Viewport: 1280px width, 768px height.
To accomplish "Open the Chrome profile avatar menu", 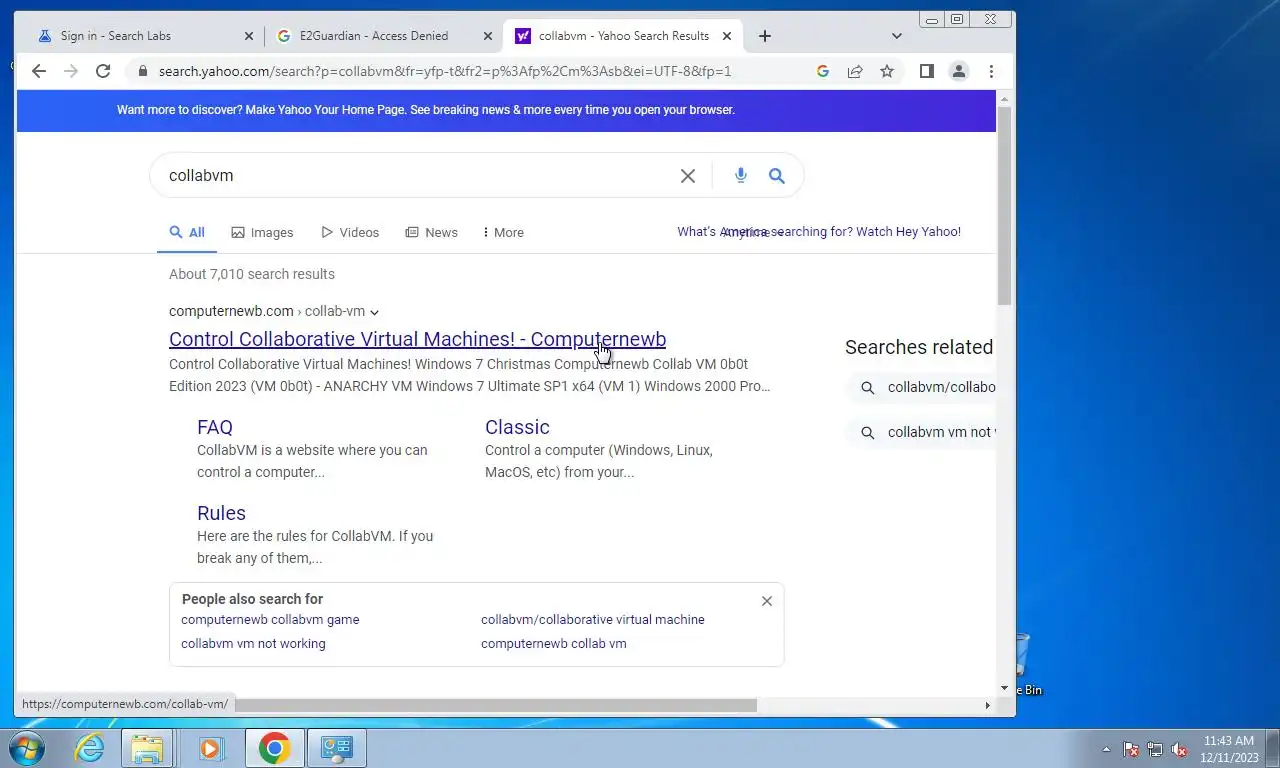I will click(959, 71).
